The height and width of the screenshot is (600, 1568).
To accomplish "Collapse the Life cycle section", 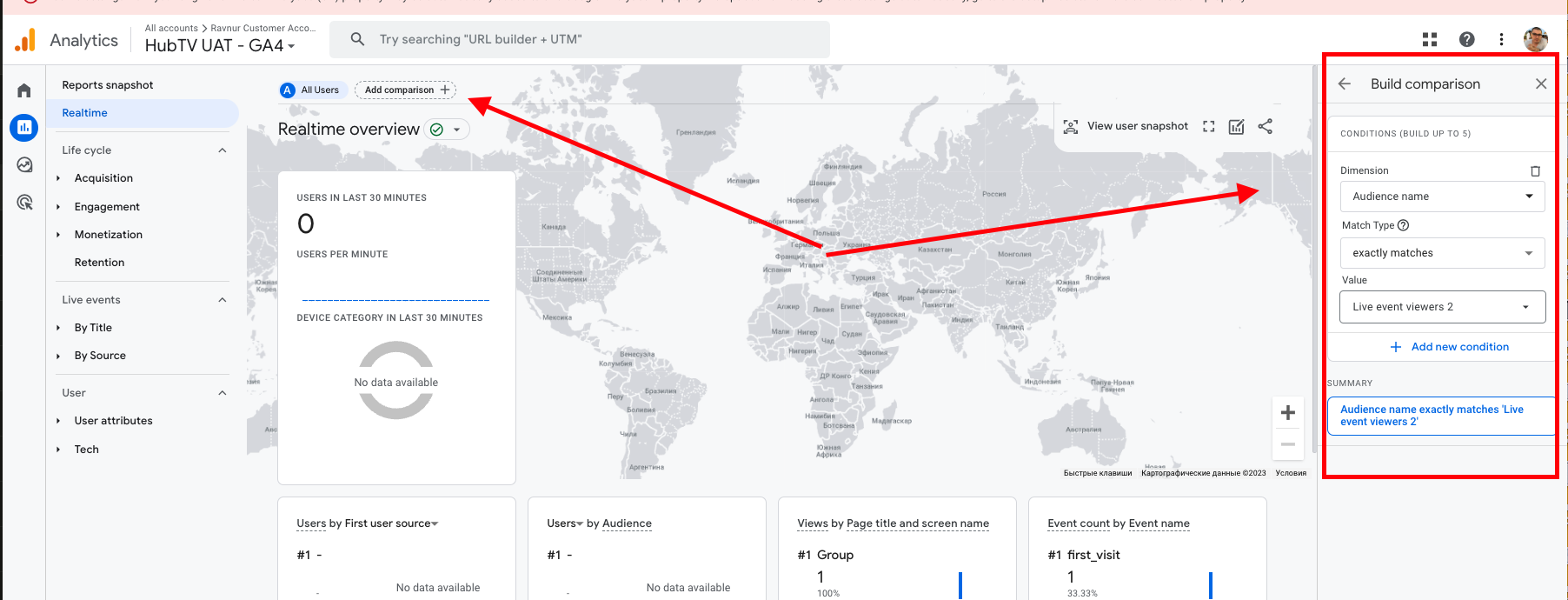I will click(x=223, y=150).
